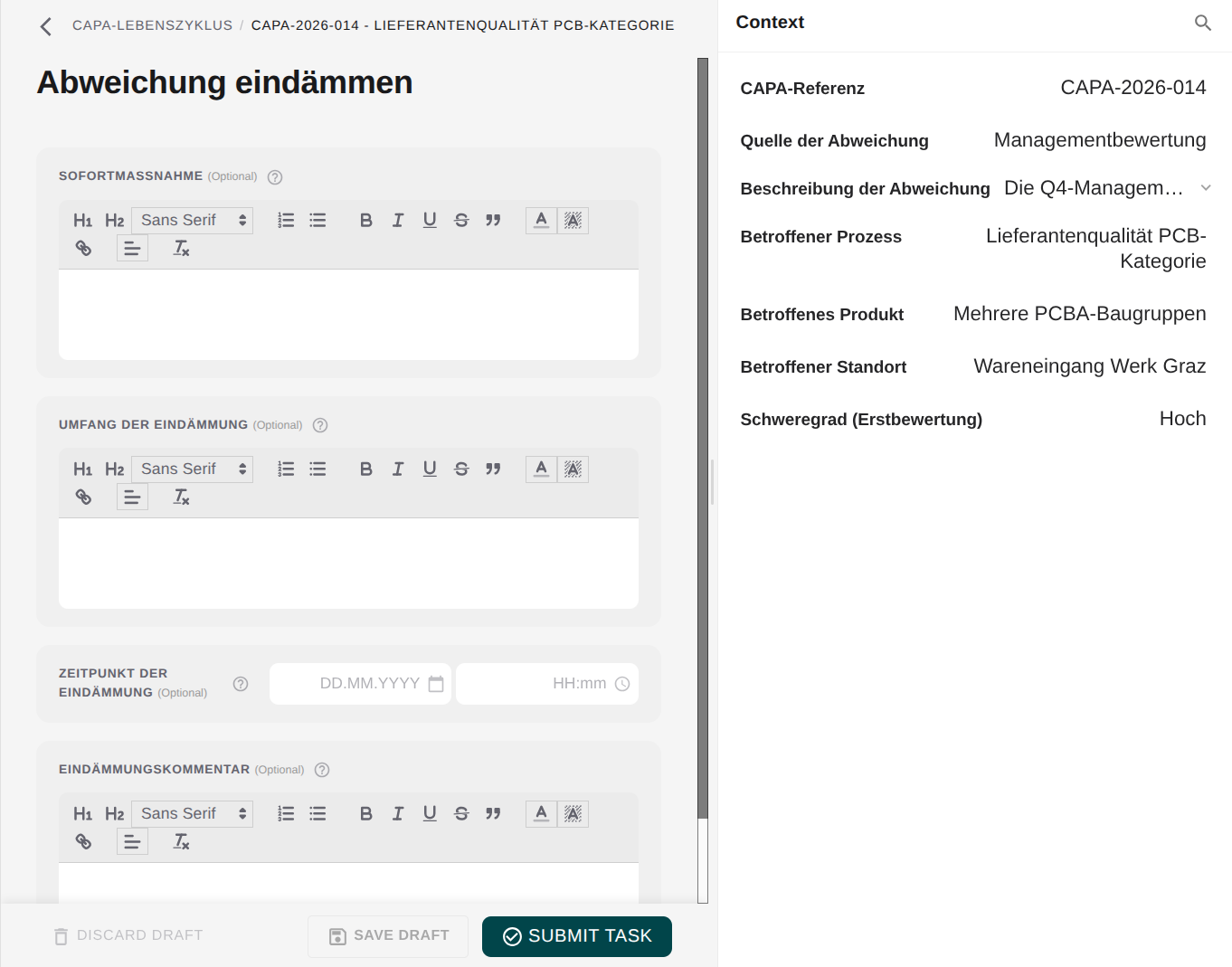1232x967 pixels.
Task: Apply Heading 2 in Umfang der Eindämmung editor
Action: coord(115,469)
